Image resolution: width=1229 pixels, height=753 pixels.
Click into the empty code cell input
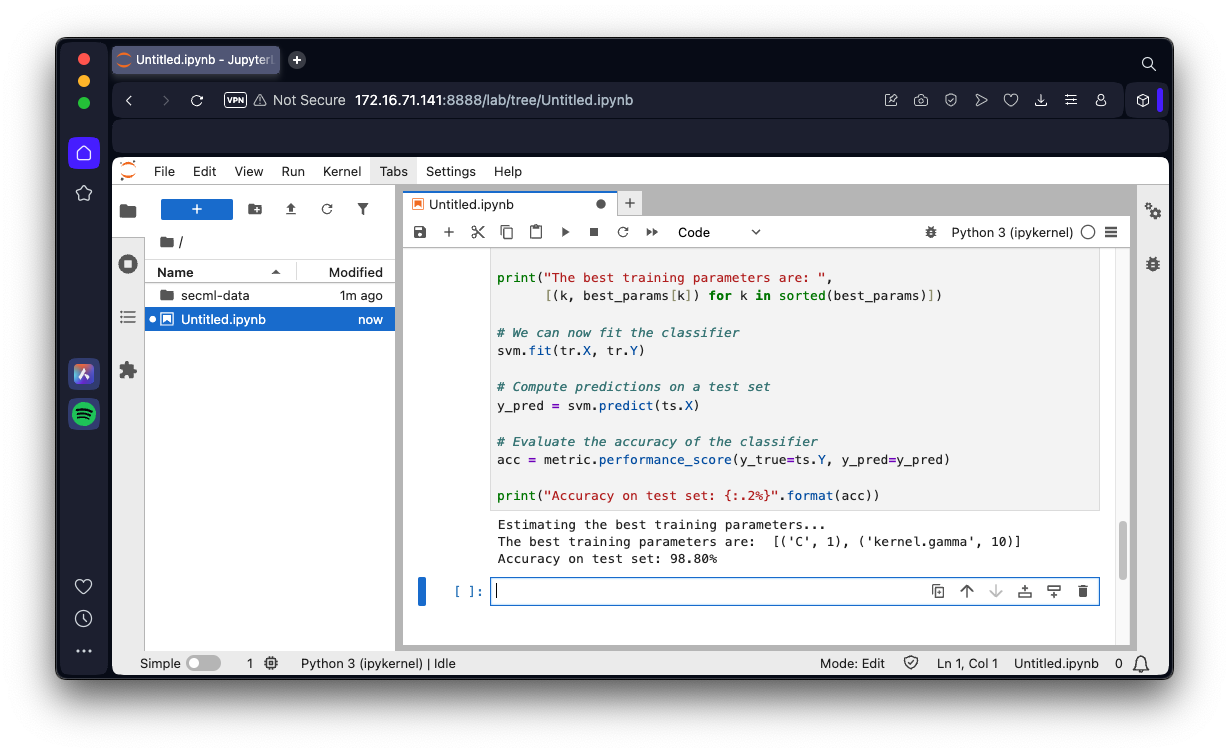(x=700, y=591)
